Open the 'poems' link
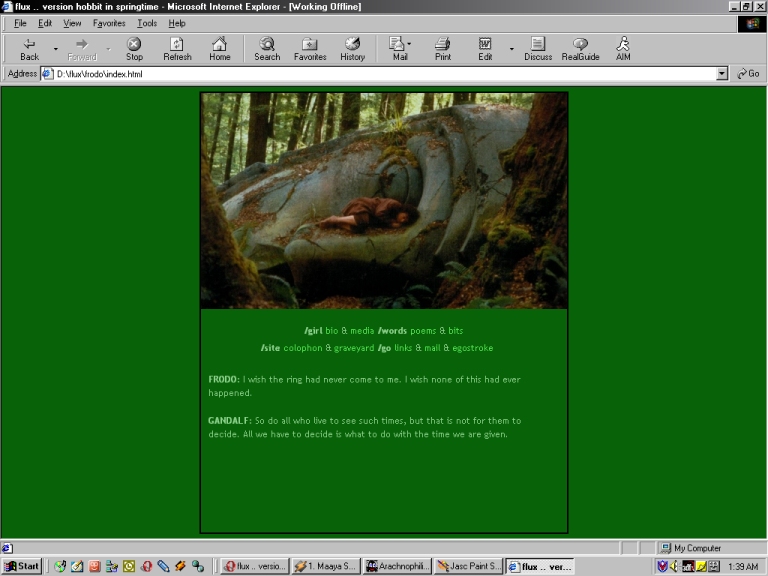This screenshot has width=768, height=576. pyautogui.click(x=423, y=330)
